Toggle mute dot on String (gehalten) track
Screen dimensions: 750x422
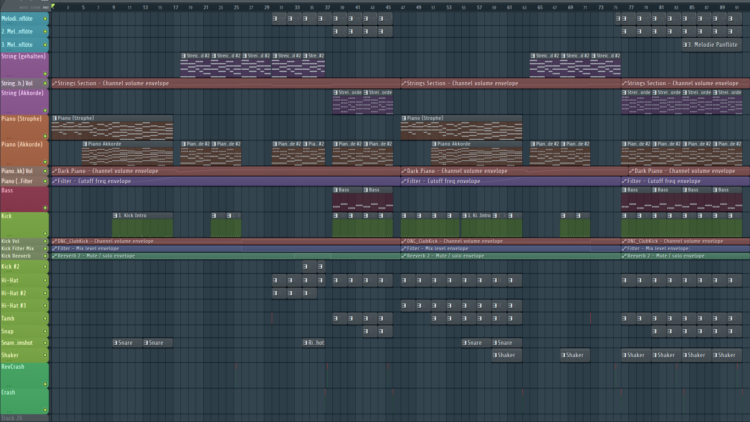tap(45, 74)
